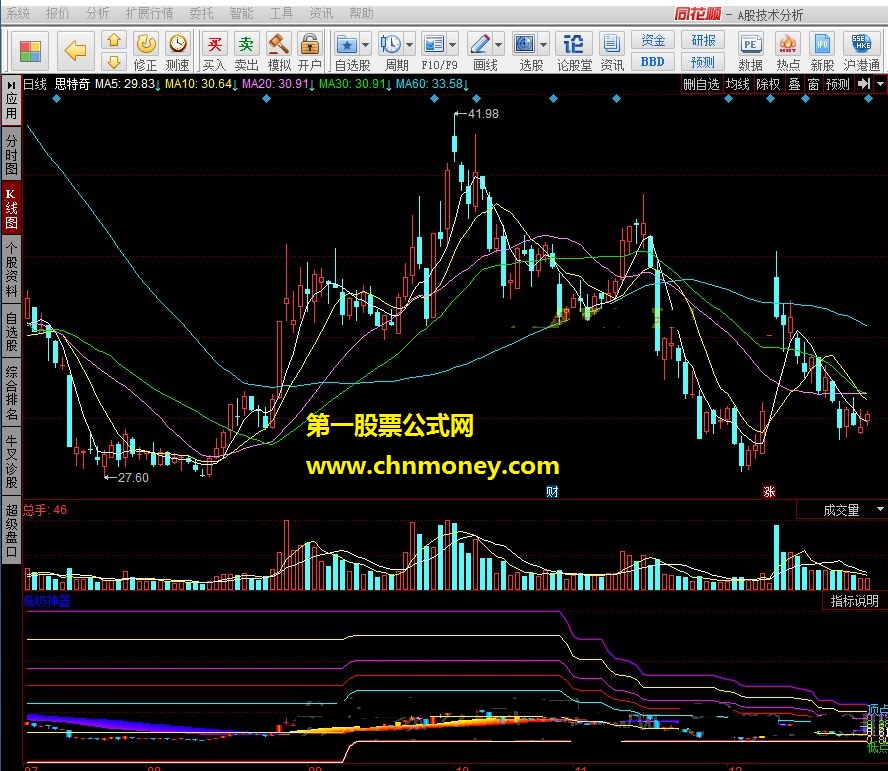
Task: Click the 买入 buy icon
Action: tap(214, 52)
